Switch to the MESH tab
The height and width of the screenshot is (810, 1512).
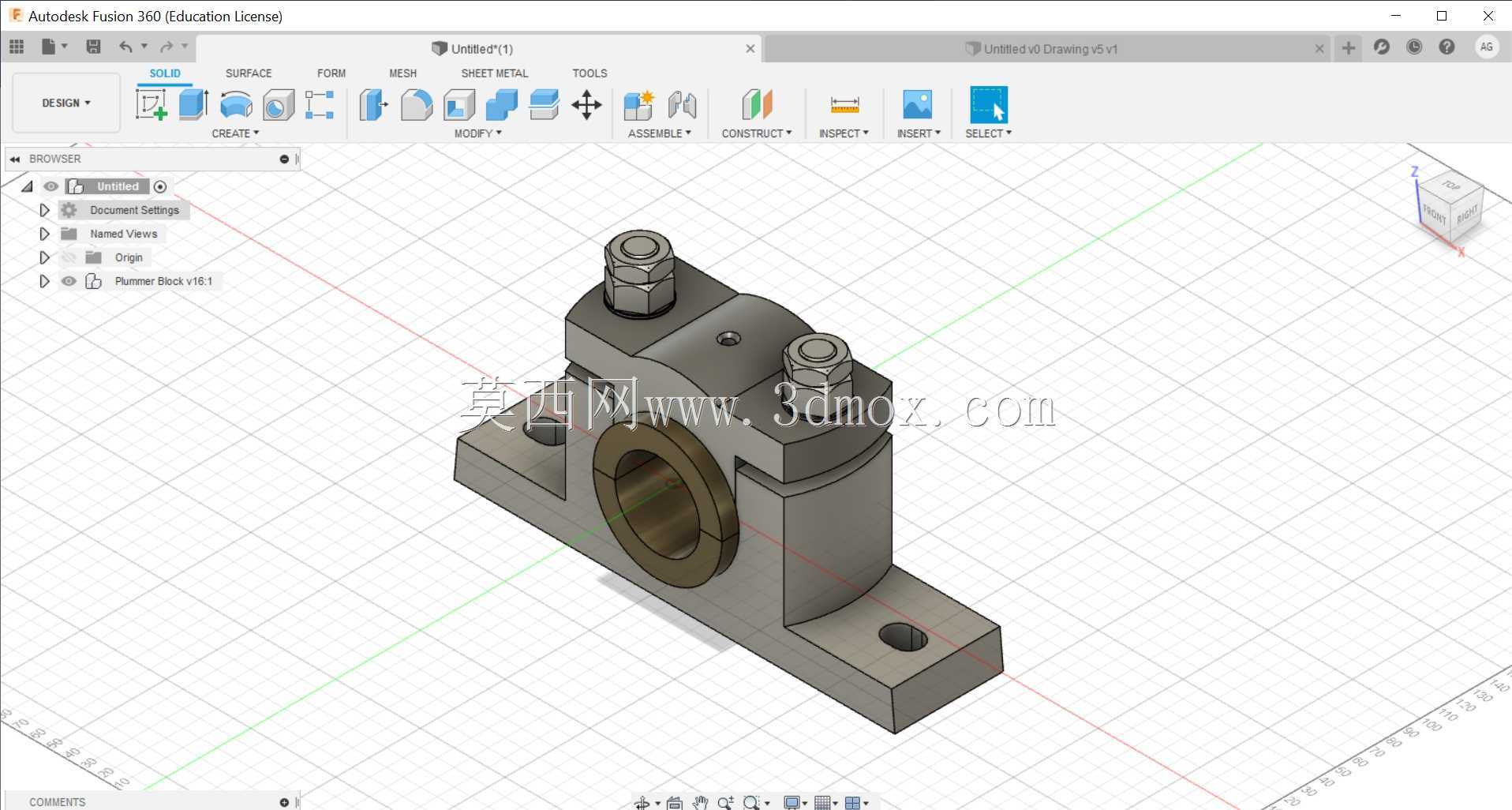(402, 73)
